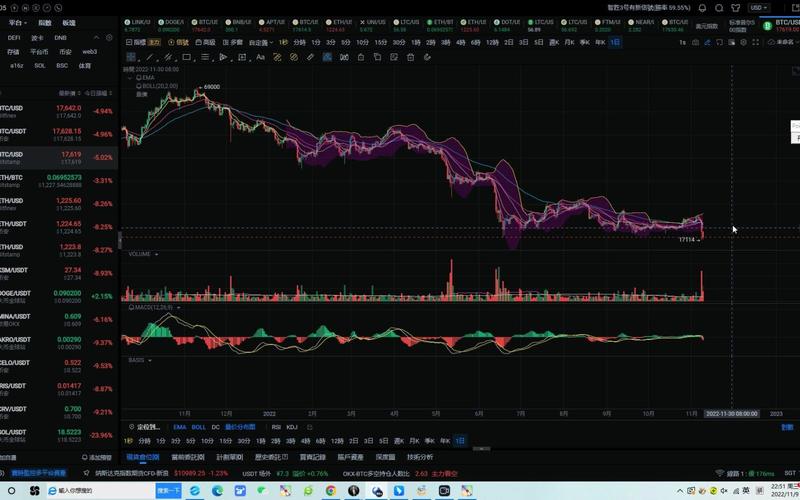
Task: Open the BASIS pane dropdown
Action: pos(149,360)
